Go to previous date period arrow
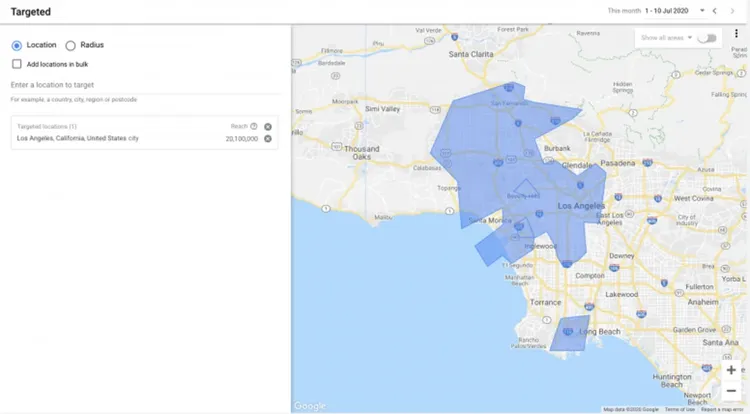The height and width of the screenshot is (414, 750). [x=715, y=11]
